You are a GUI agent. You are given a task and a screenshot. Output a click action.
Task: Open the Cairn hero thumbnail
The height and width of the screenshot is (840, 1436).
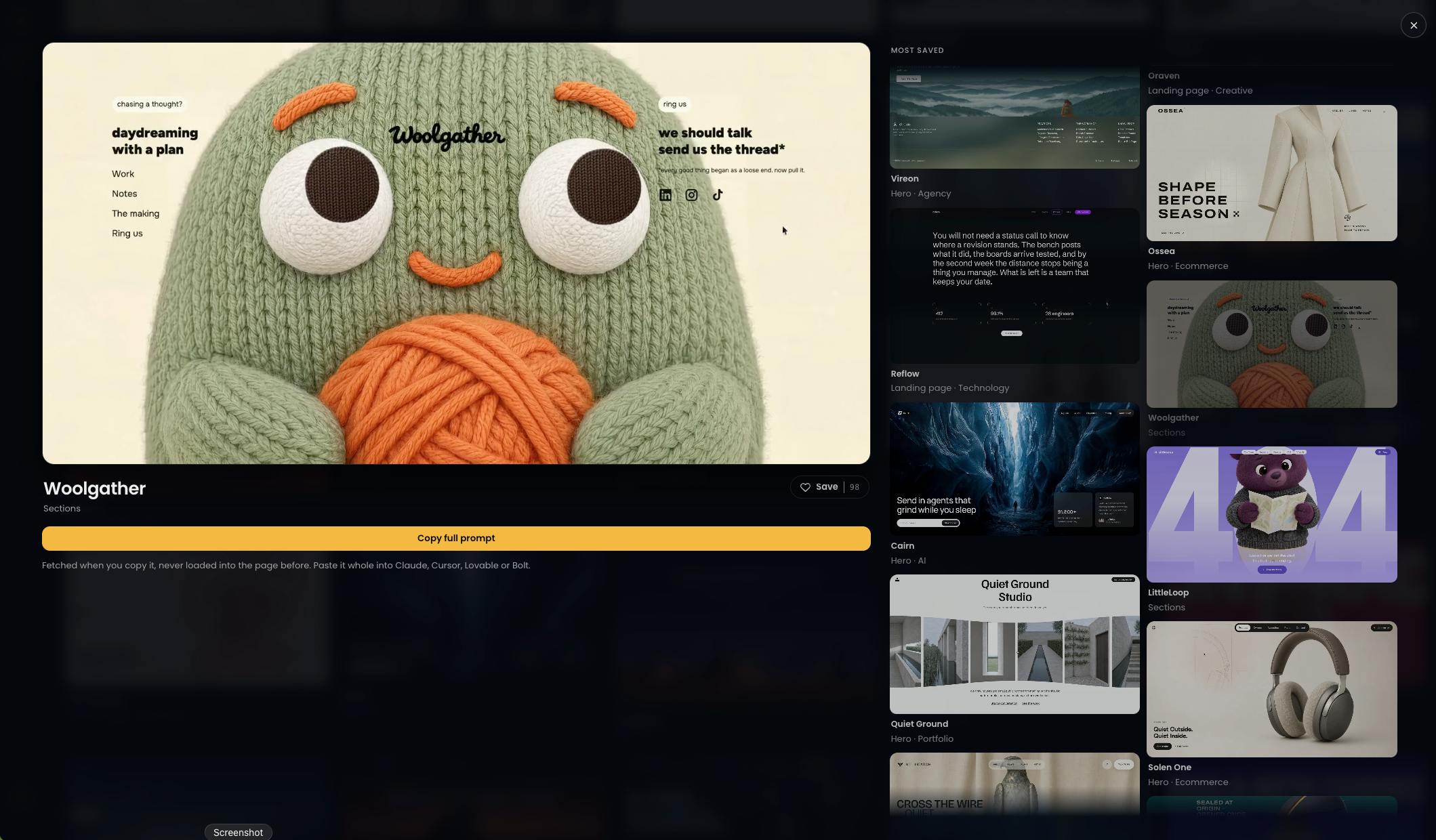click(x=1014, y=469)
